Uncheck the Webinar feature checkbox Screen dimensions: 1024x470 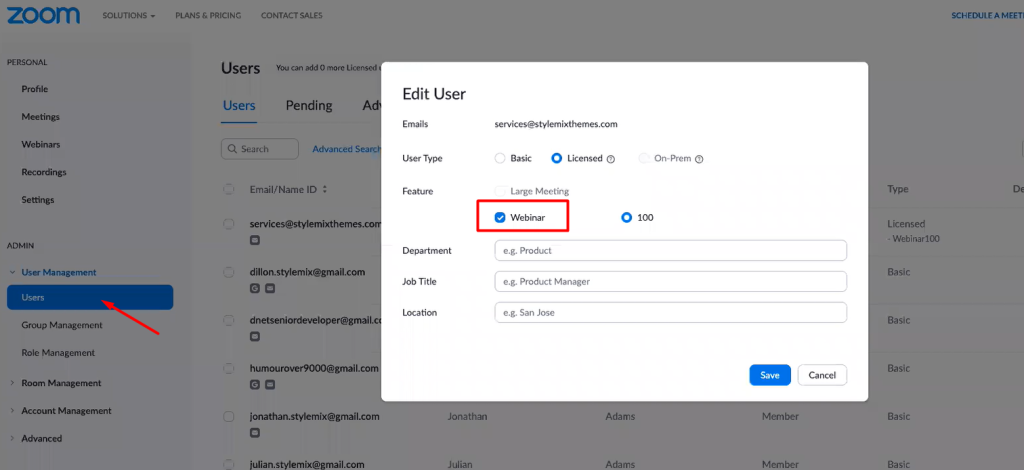click(500, 217)
